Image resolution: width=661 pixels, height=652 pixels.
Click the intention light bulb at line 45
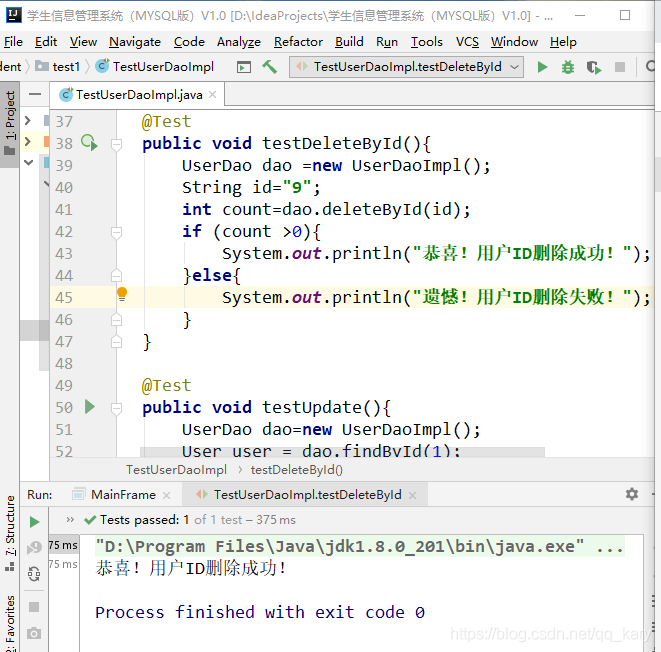[122, 294]
